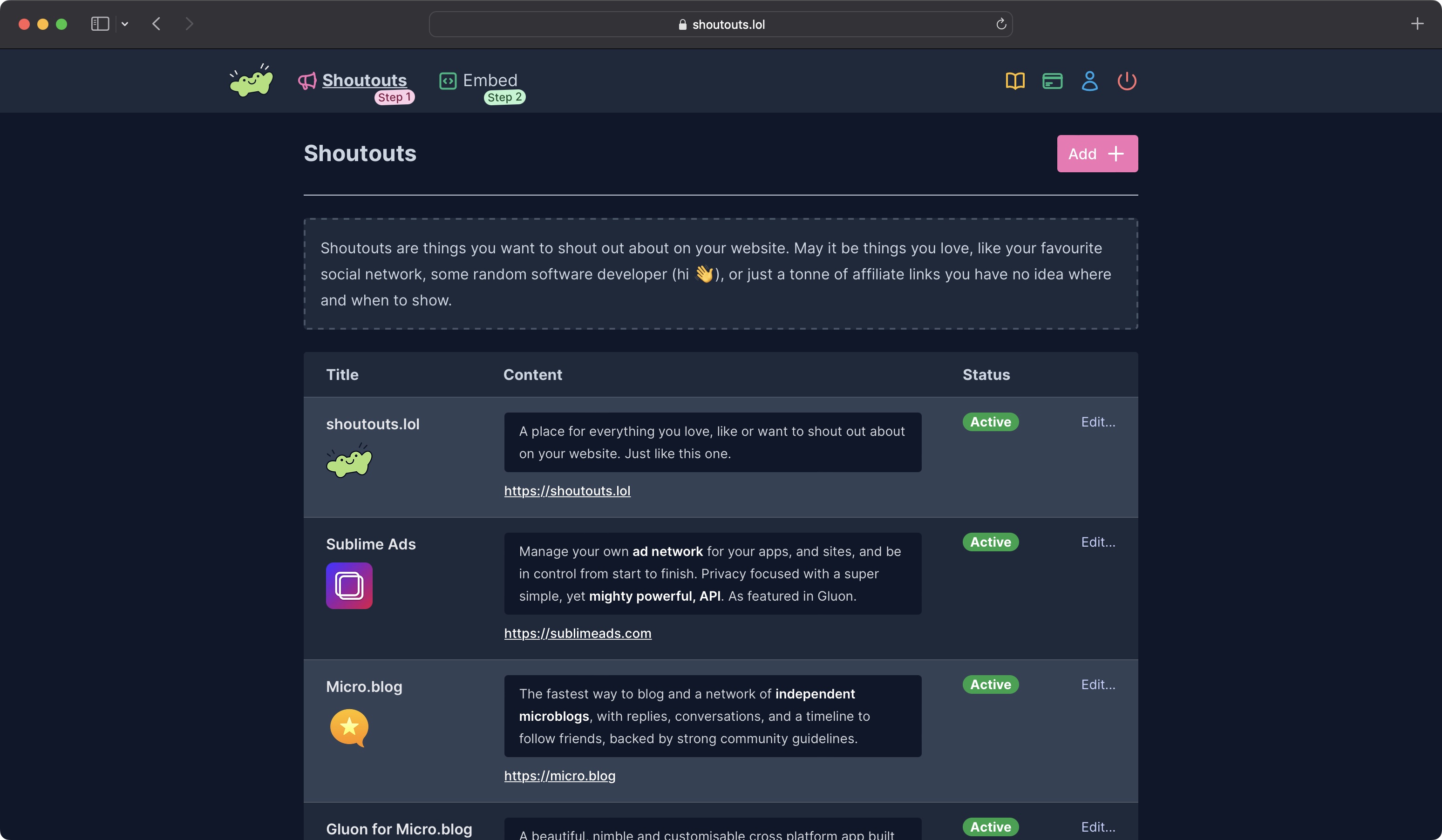Open the yellow book documentation icon
The width and height of the screenshot is (1442, 840).
[x=1015, y=81]
